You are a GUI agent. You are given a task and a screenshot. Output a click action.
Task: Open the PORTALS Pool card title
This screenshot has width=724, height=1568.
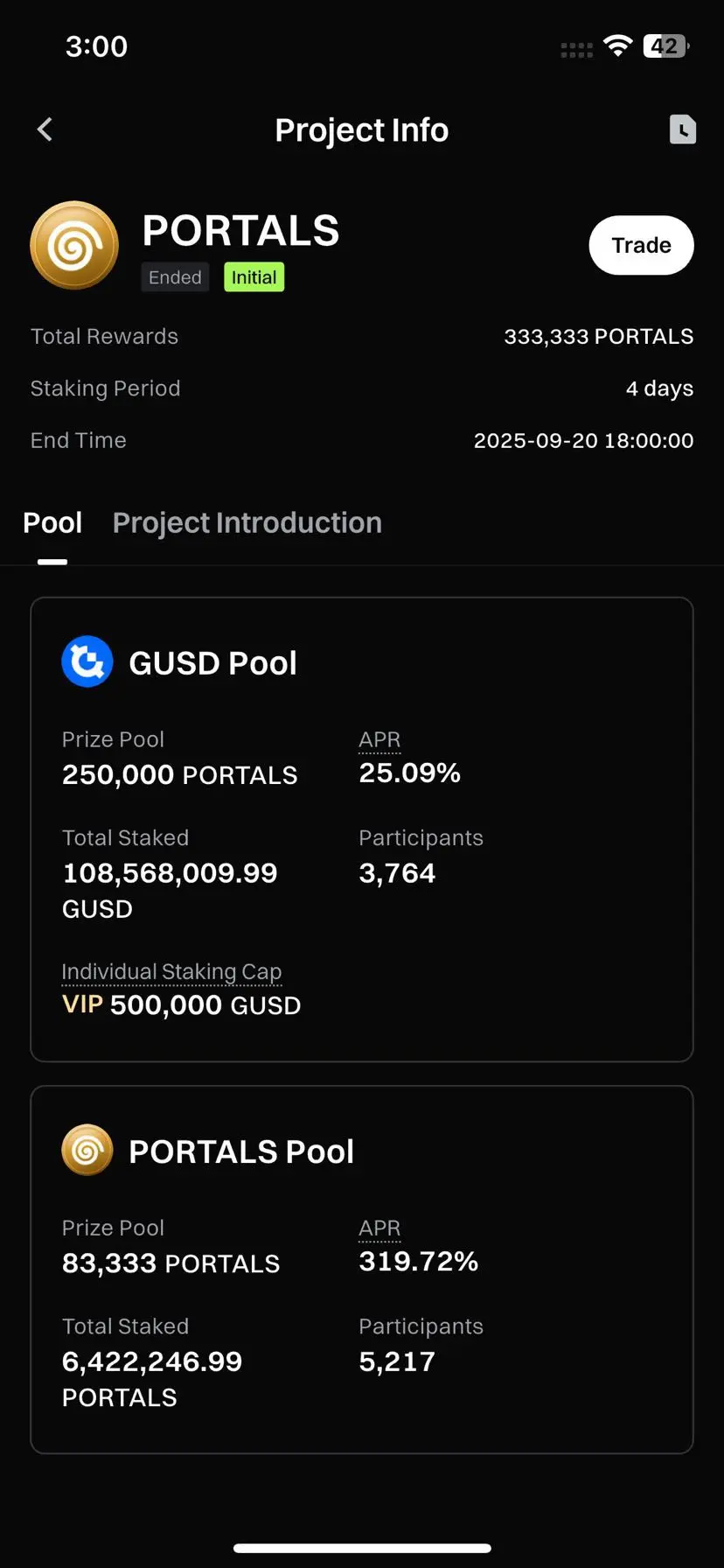pos(241,1151)
